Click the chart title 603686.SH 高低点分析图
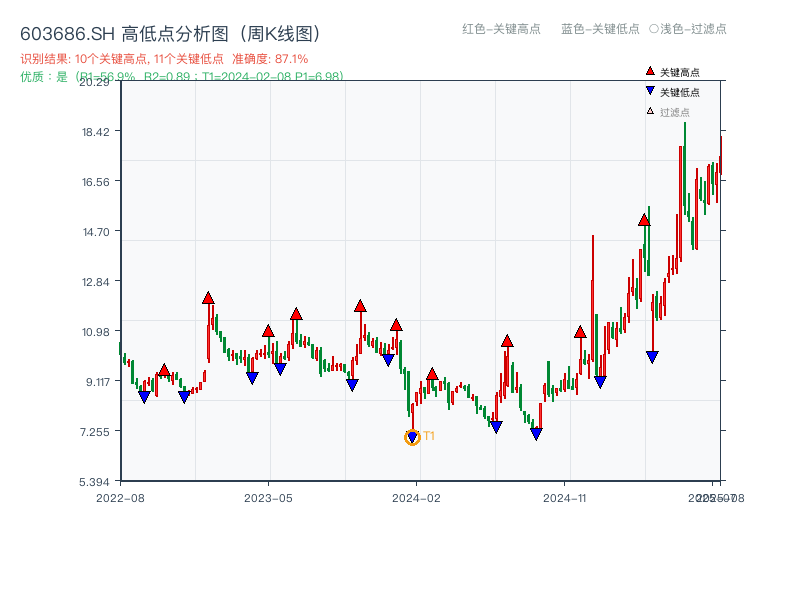This screenshot has width=800, height=600. [171, 34]
